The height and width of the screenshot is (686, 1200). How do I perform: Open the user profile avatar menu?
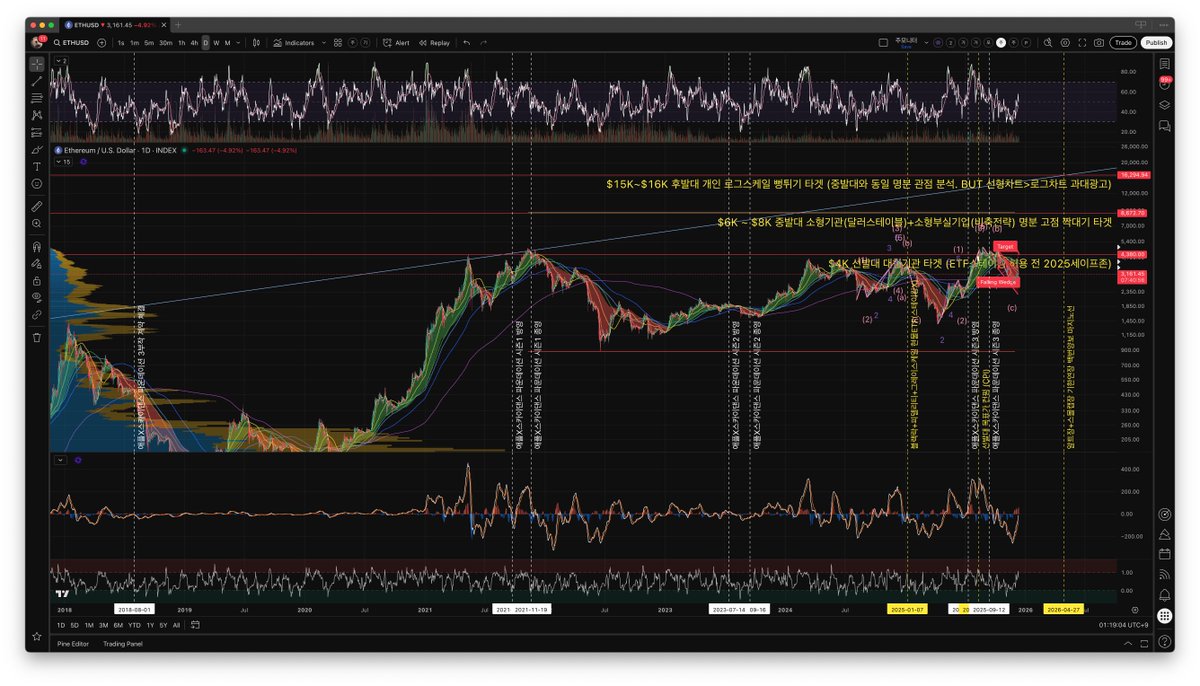(x=37, y=42)
